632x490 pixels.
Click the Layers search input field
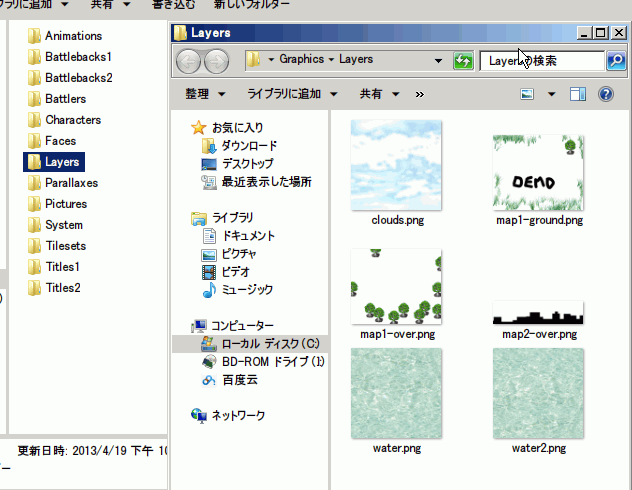(542, 61)
